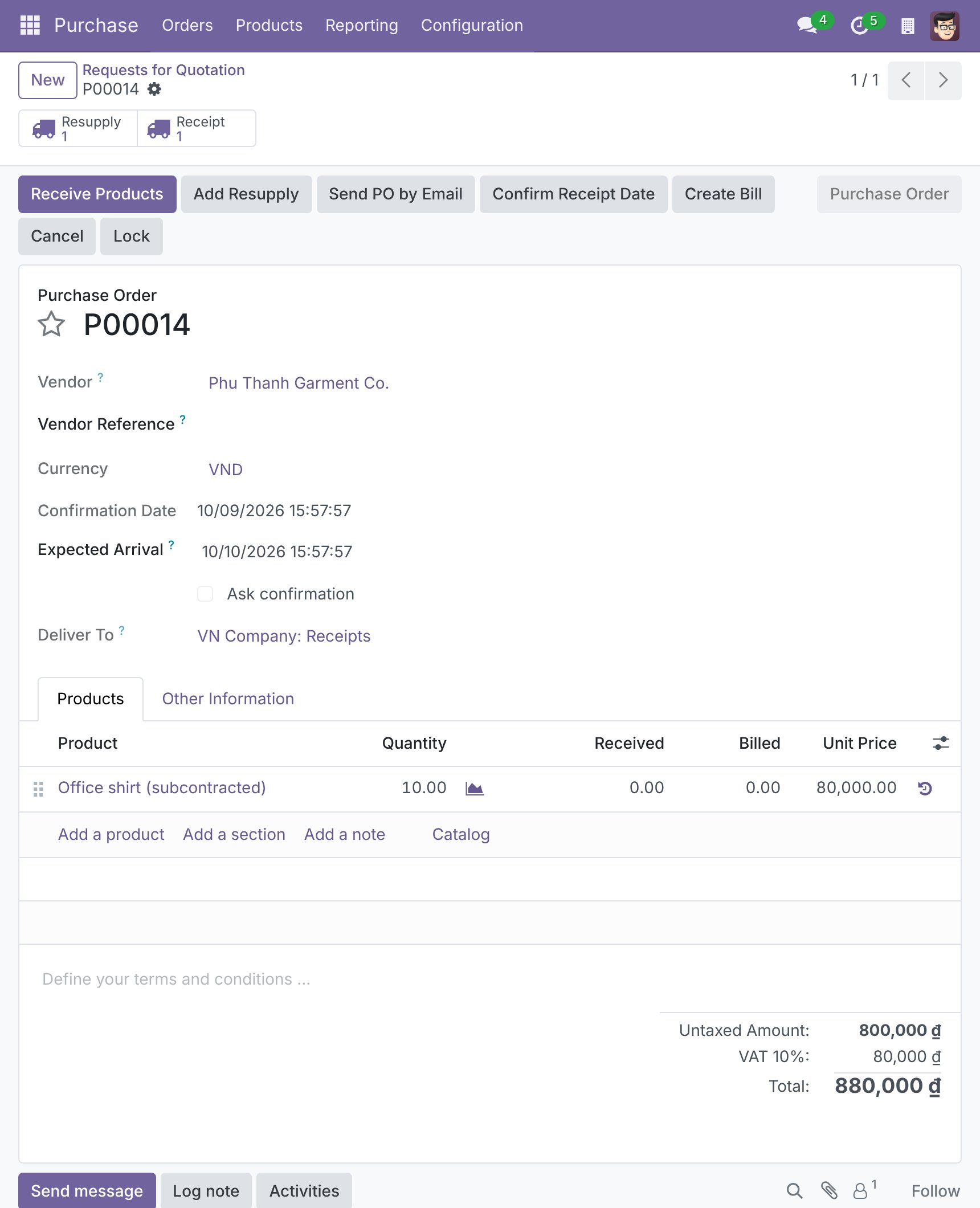Open the forecast chart icon for Office shirt
Screen dimensions: 980x1208
point(474,789)
